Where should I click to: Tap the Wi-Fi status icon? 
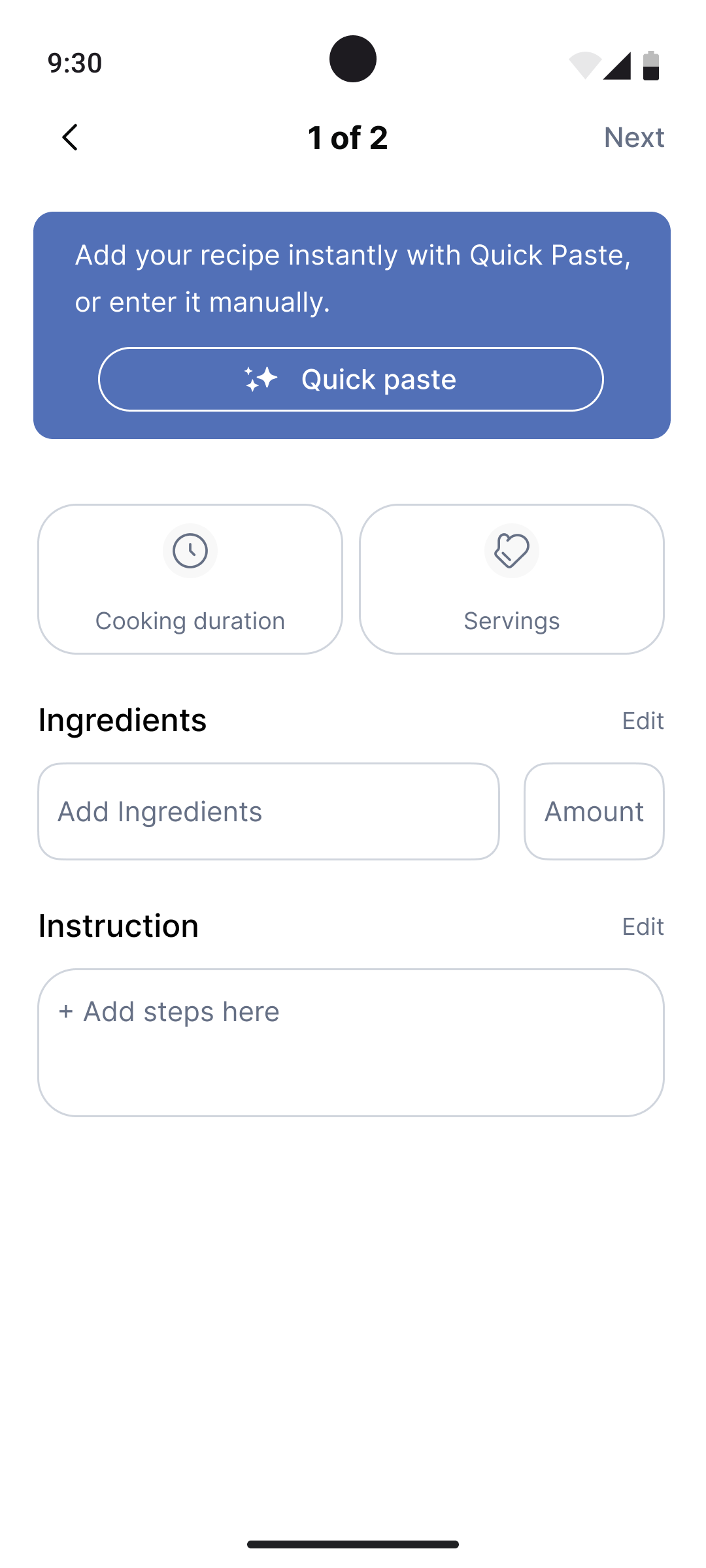(x=584, y=65)
